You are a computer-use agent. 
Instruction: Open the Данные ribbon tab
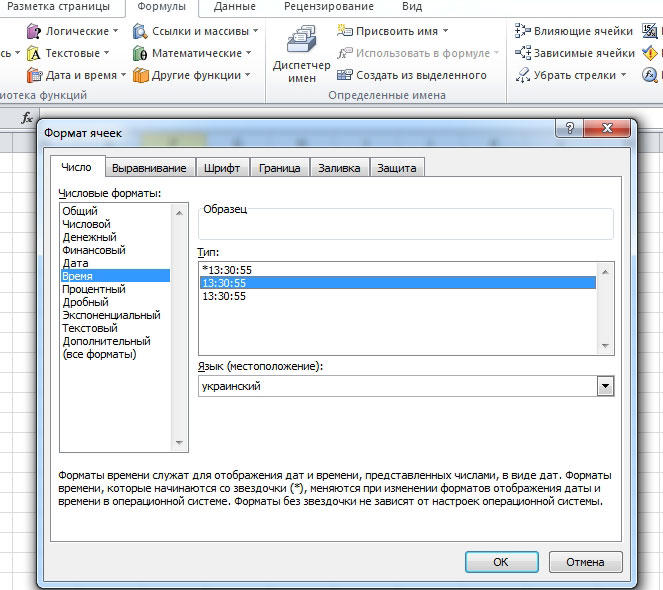pyautogui.click(x=233, y=7)
